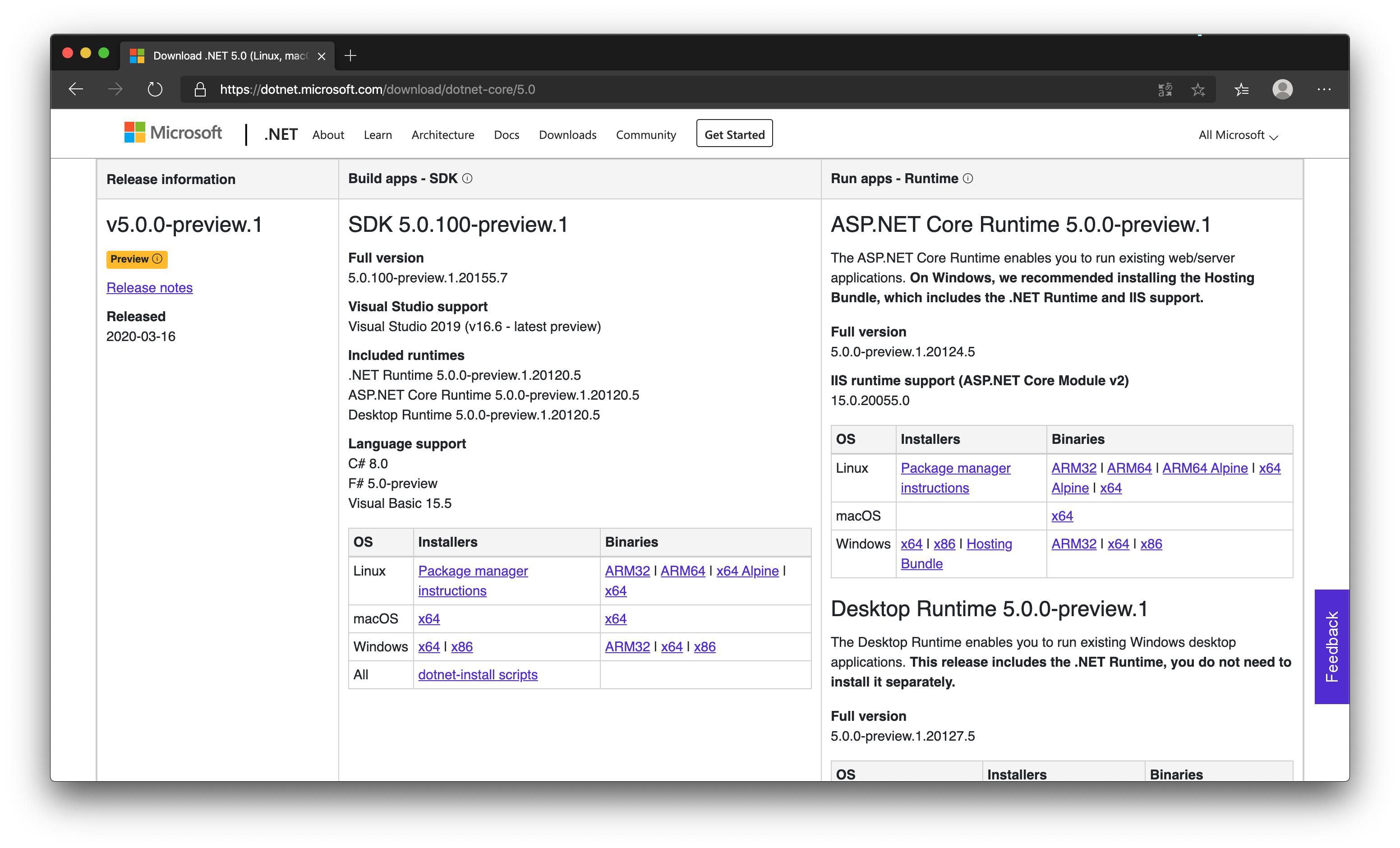Download ASP.NET Runtime Linux ARM64 Alpine binary
Image resolution: width=1400 pixels, height=848 pixels.
[x=1205, y=468]
